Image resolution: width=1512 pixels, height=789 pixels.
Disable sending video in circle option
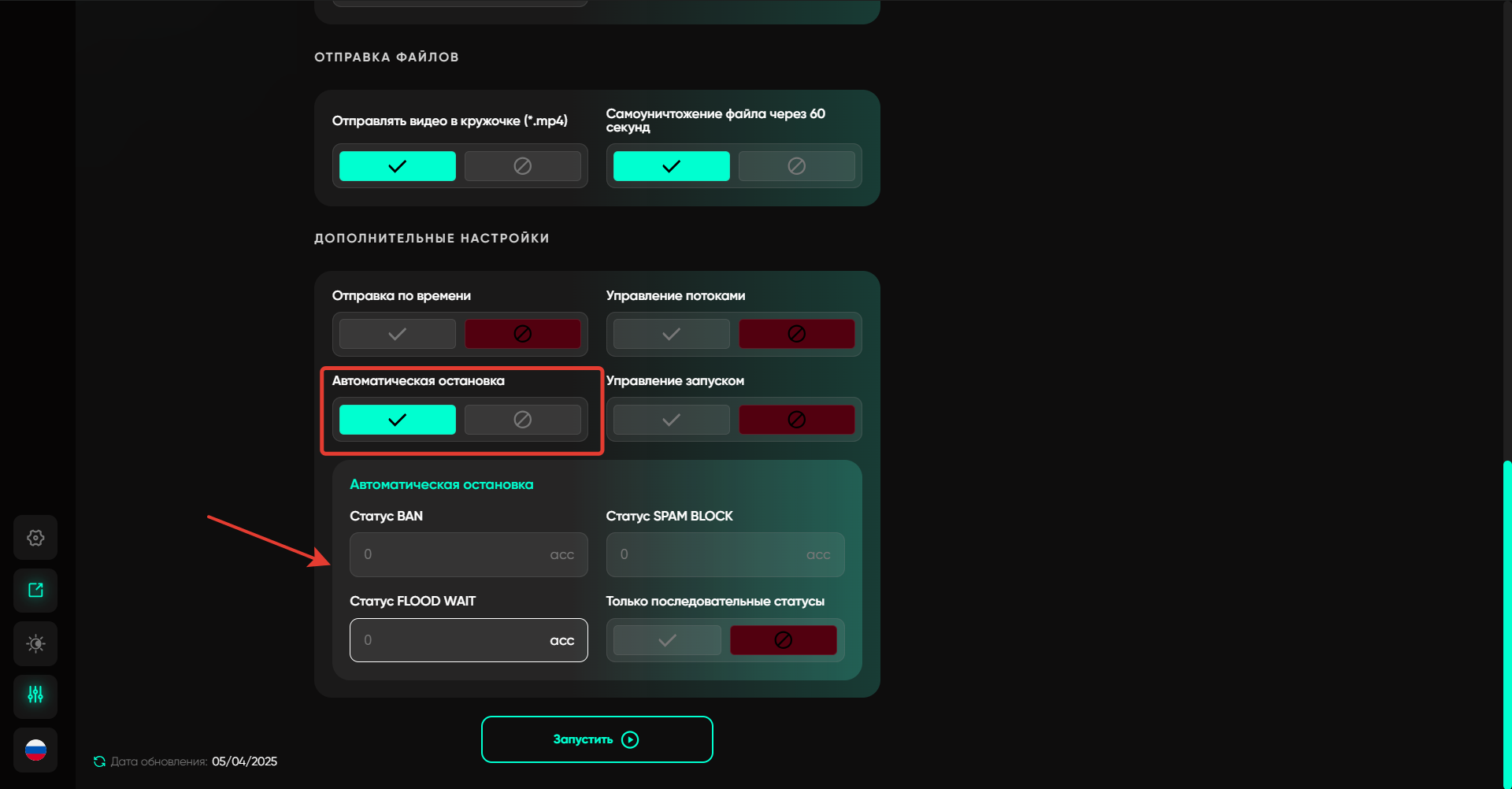(x=522, y=166)
